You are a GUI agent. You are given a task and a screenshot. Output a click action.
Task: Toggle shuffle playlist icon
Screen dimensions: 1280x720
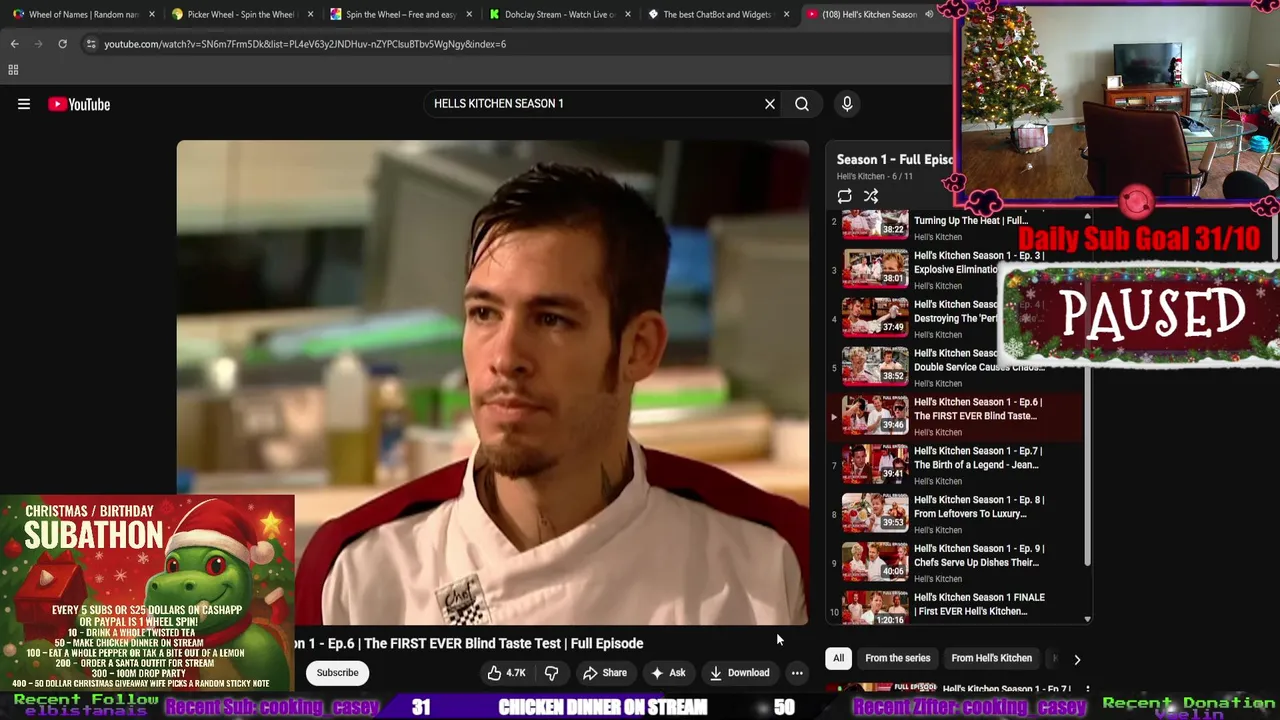point(871,196)
